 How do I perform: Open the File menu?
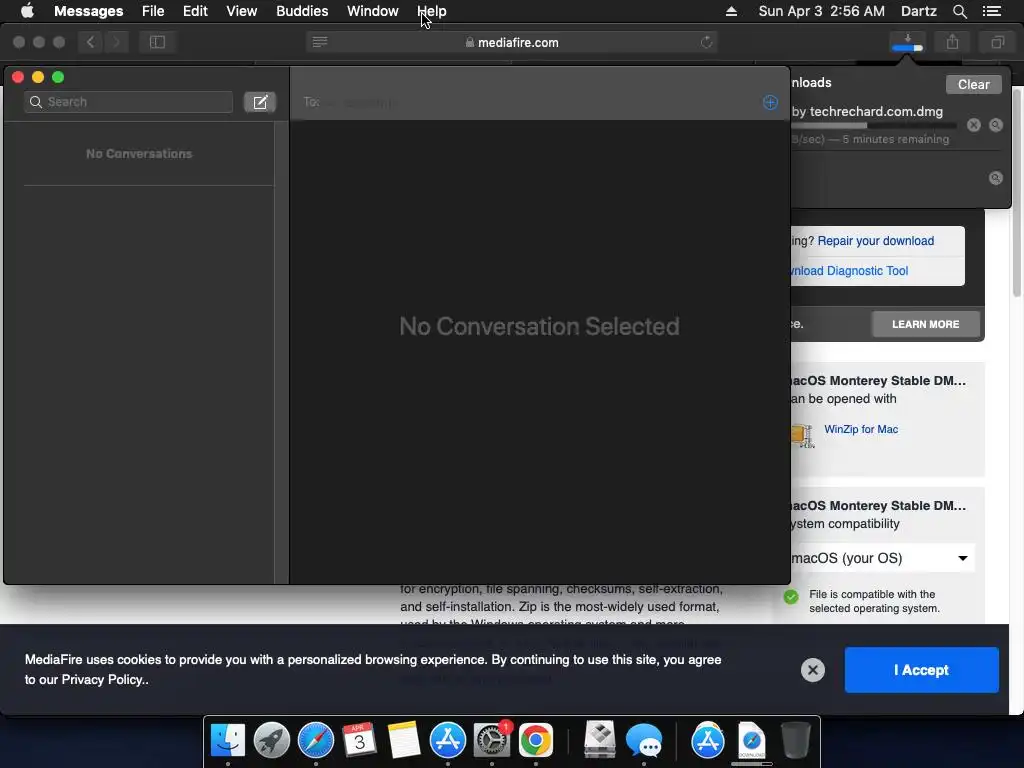click(x=153, y=11)
